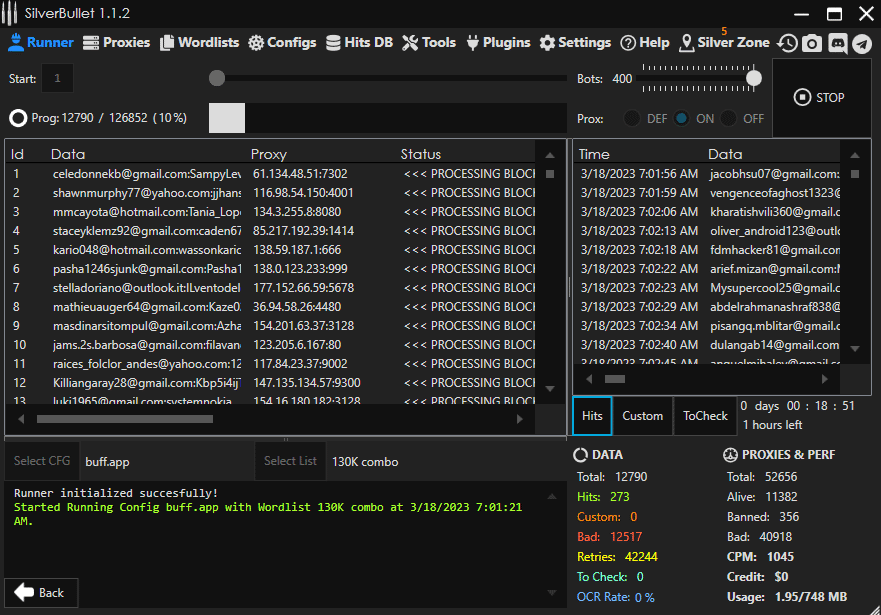Open the run history clock icon
The image size is (881, 615).
click(788, 43)
